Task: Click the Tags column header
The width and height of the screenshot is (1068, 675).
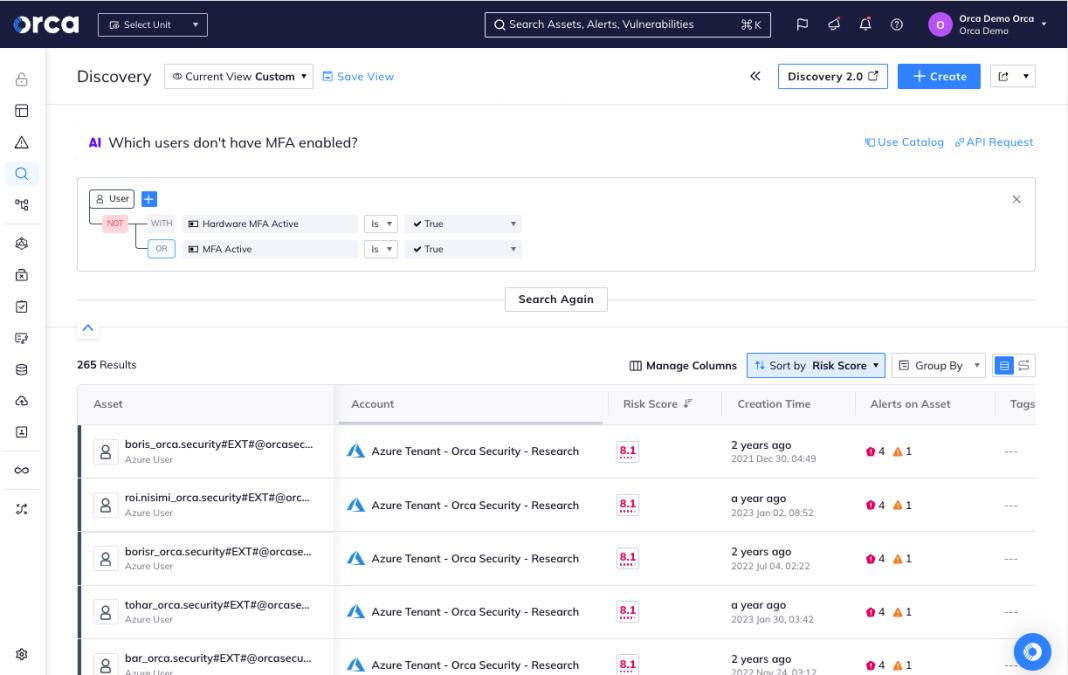Action: coord(1022,404)
